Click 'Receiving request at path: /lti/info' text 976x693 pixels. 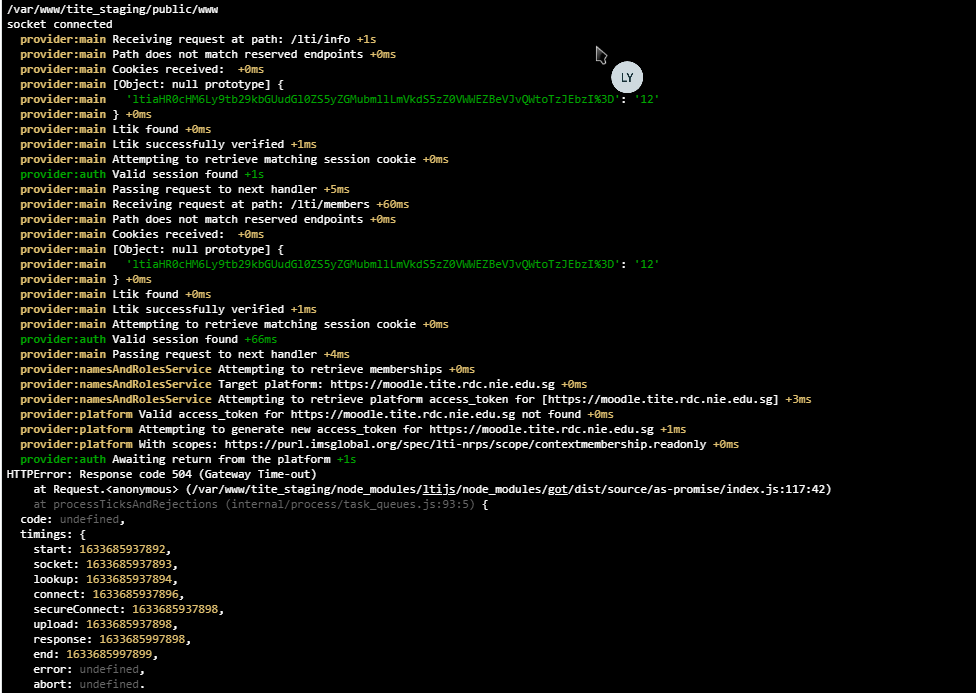click(231, 39)
